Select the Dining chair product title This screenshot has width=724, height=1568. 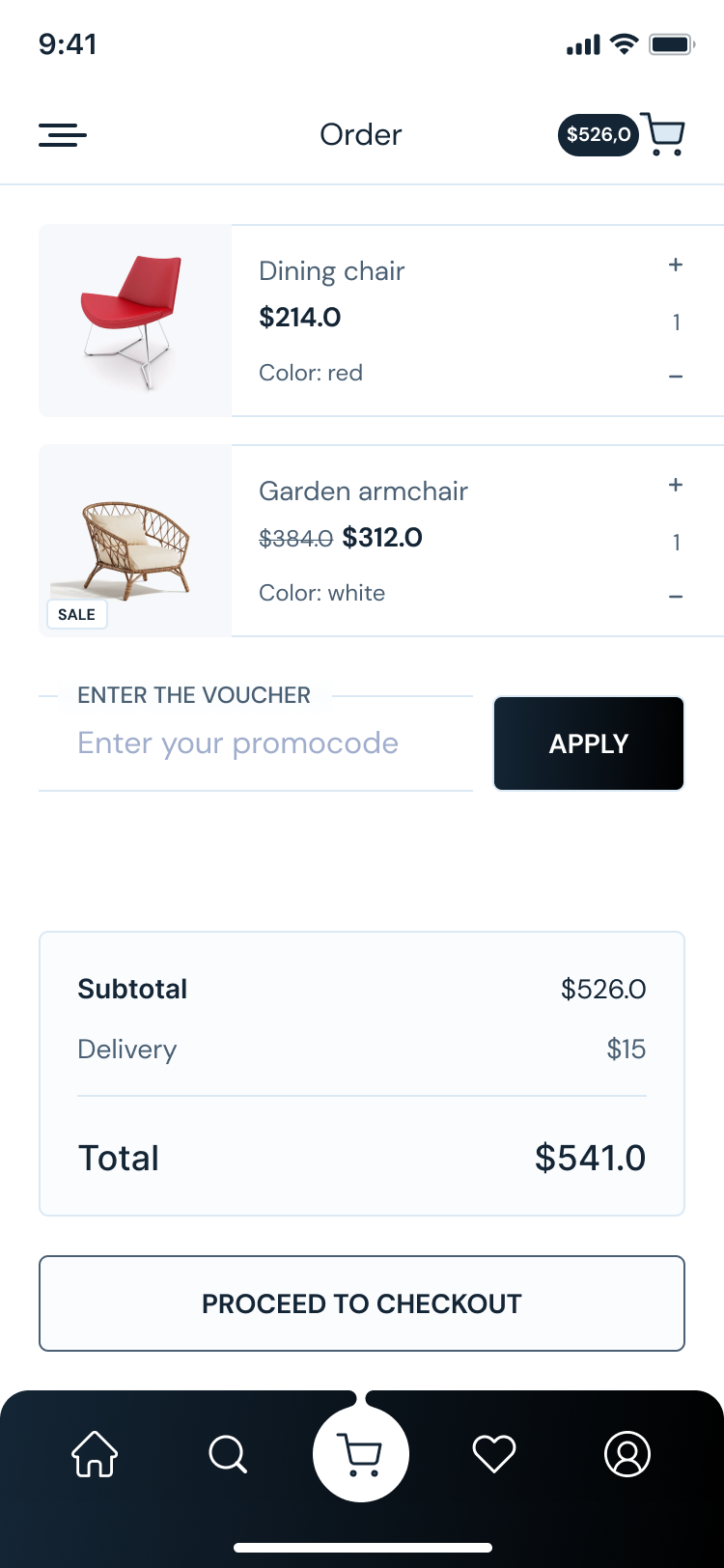pyautogui.click(x=331, y=271)
